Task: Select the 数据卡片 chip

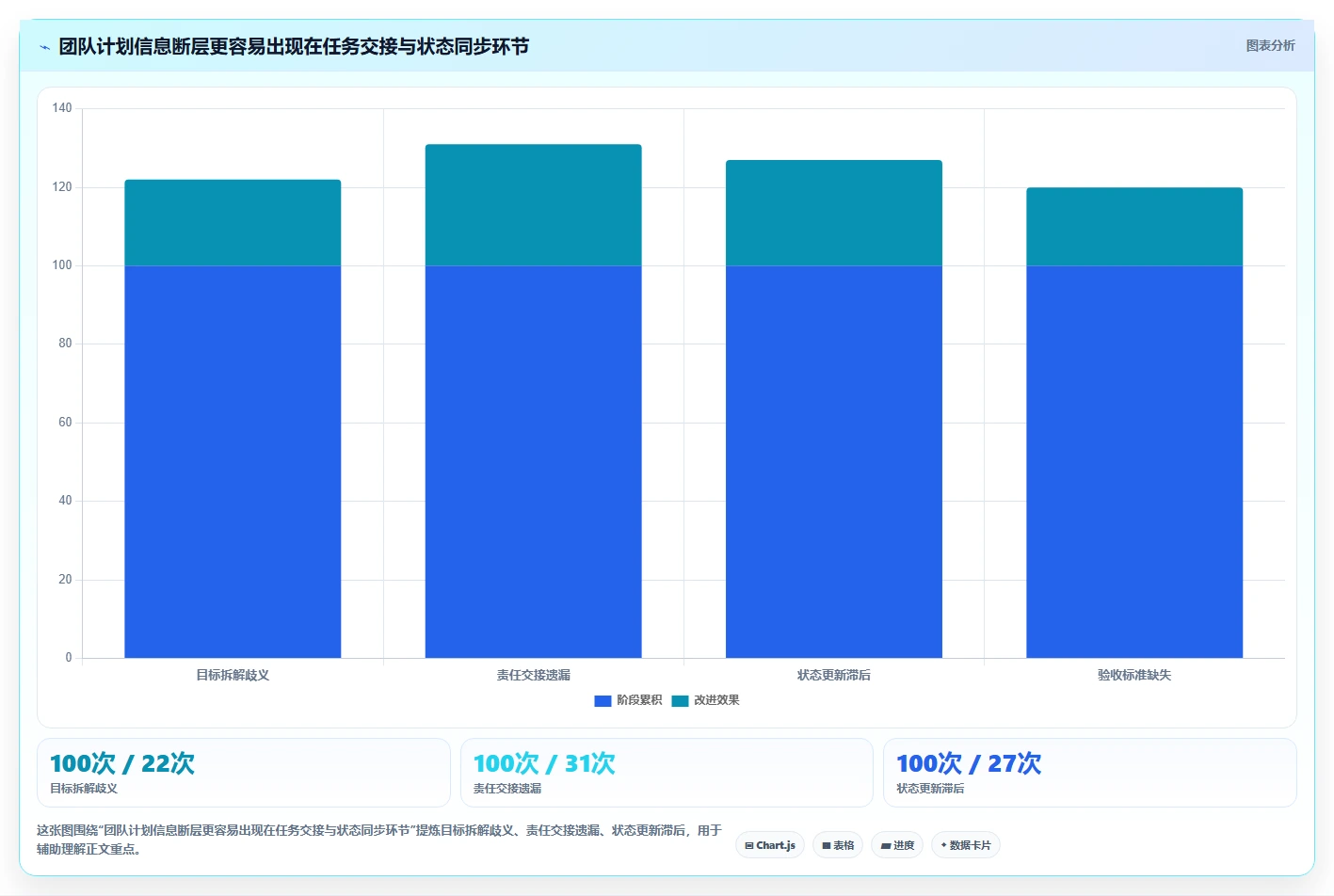Action: [x=966, y=845]
